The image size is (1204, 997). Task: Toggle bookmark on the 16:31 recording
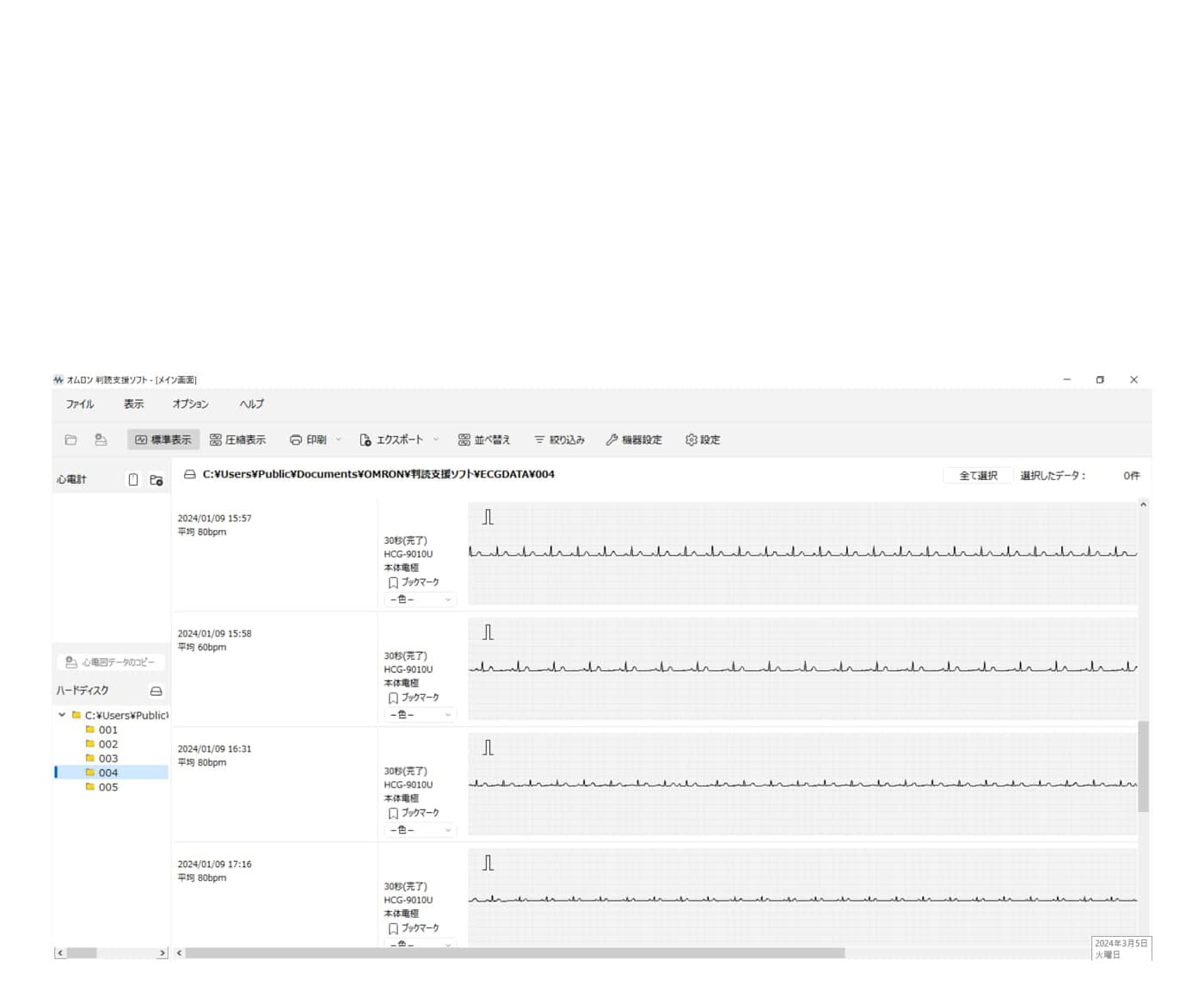[394, 813]
